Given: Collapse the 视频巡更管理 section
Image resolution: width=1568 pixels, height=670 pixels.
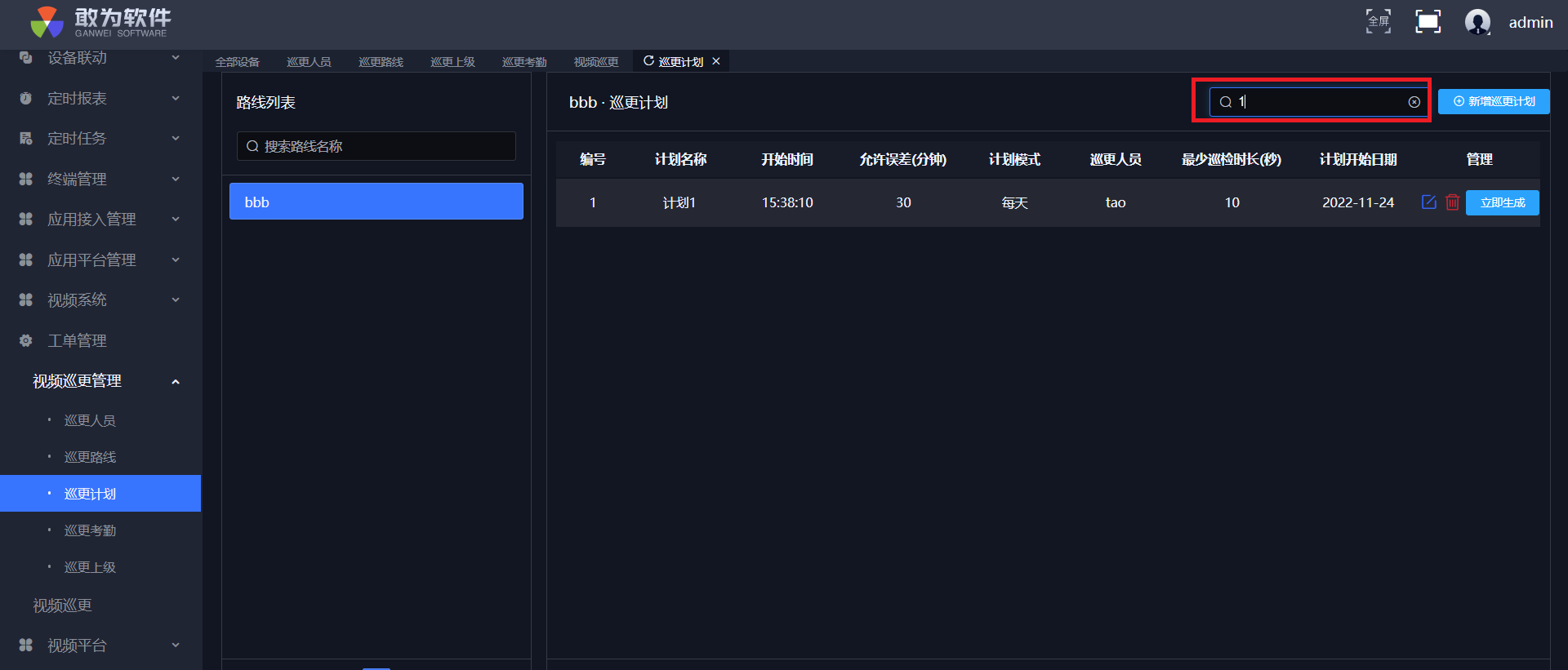Looking at the screenshot, I should point(175,382).
